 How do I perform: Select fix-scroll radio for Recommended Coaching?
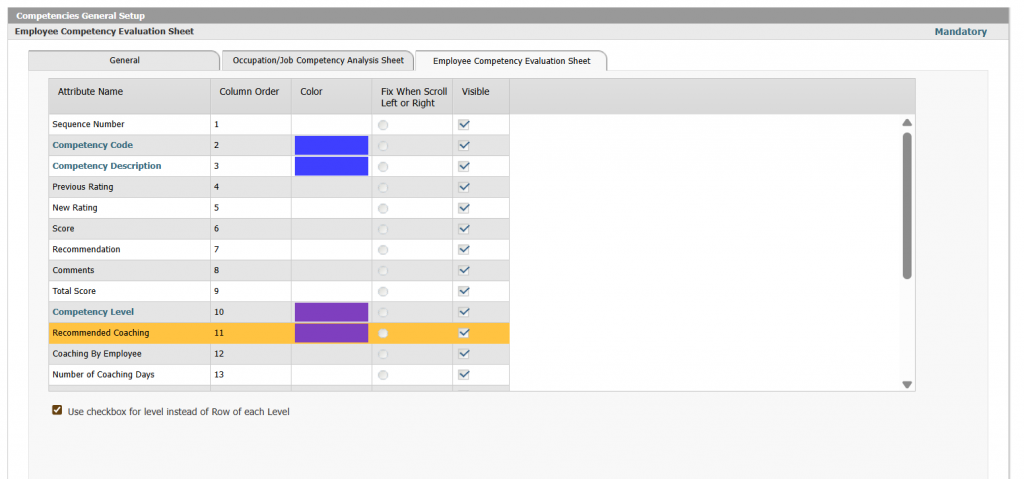[x=383, y=333]
